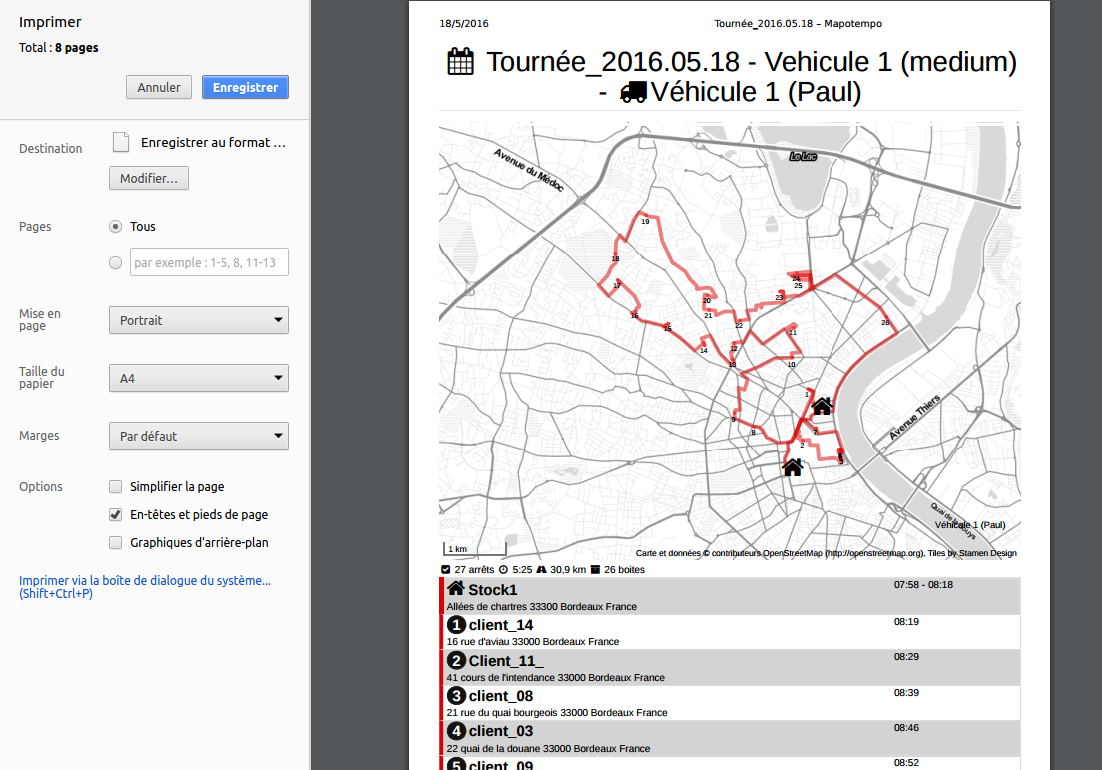The height and width of the screenshot is (770, 1102).
Task: Select the Tous pages radio button
Action: pos(115,226)
